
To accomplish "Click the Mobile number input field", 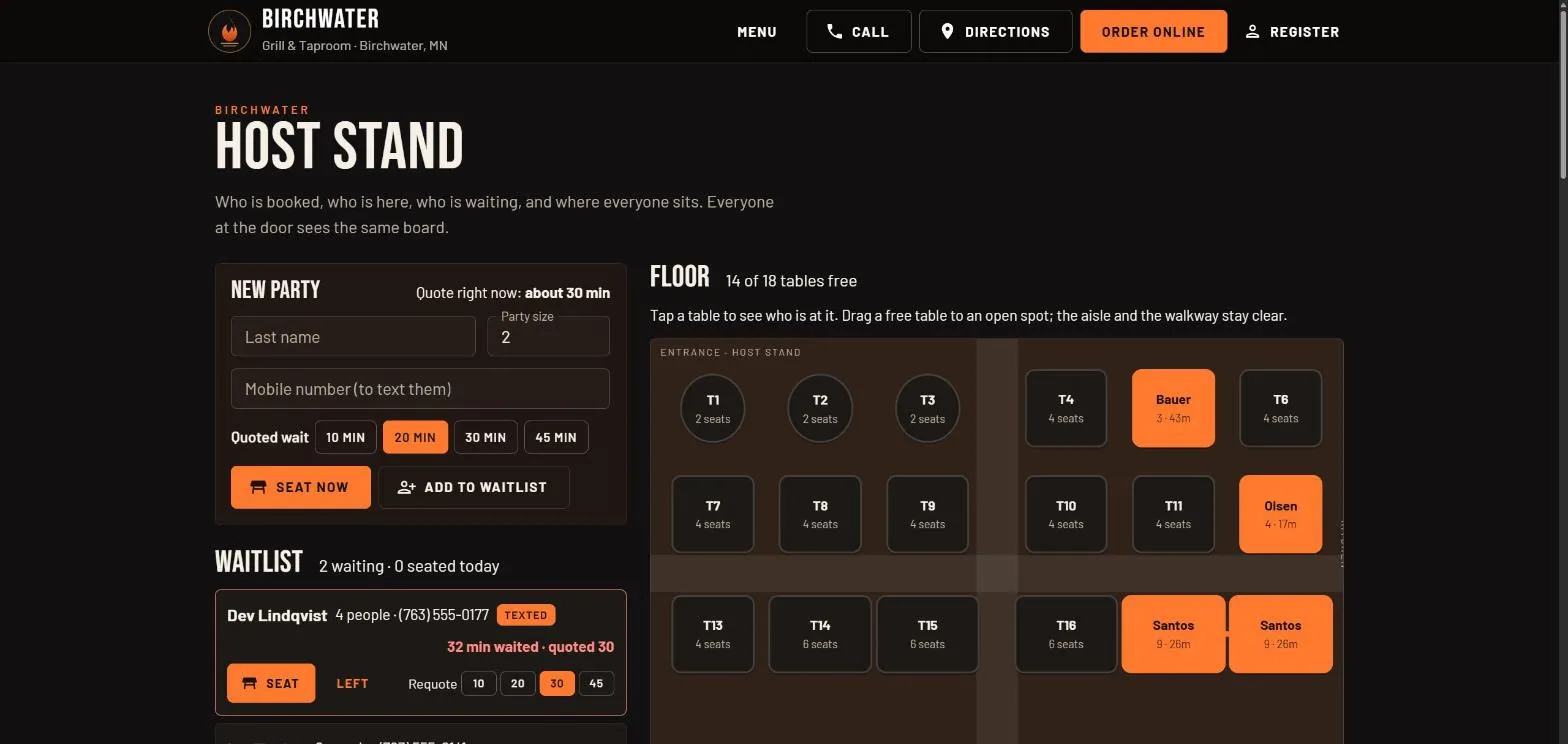I will [420, 388].
